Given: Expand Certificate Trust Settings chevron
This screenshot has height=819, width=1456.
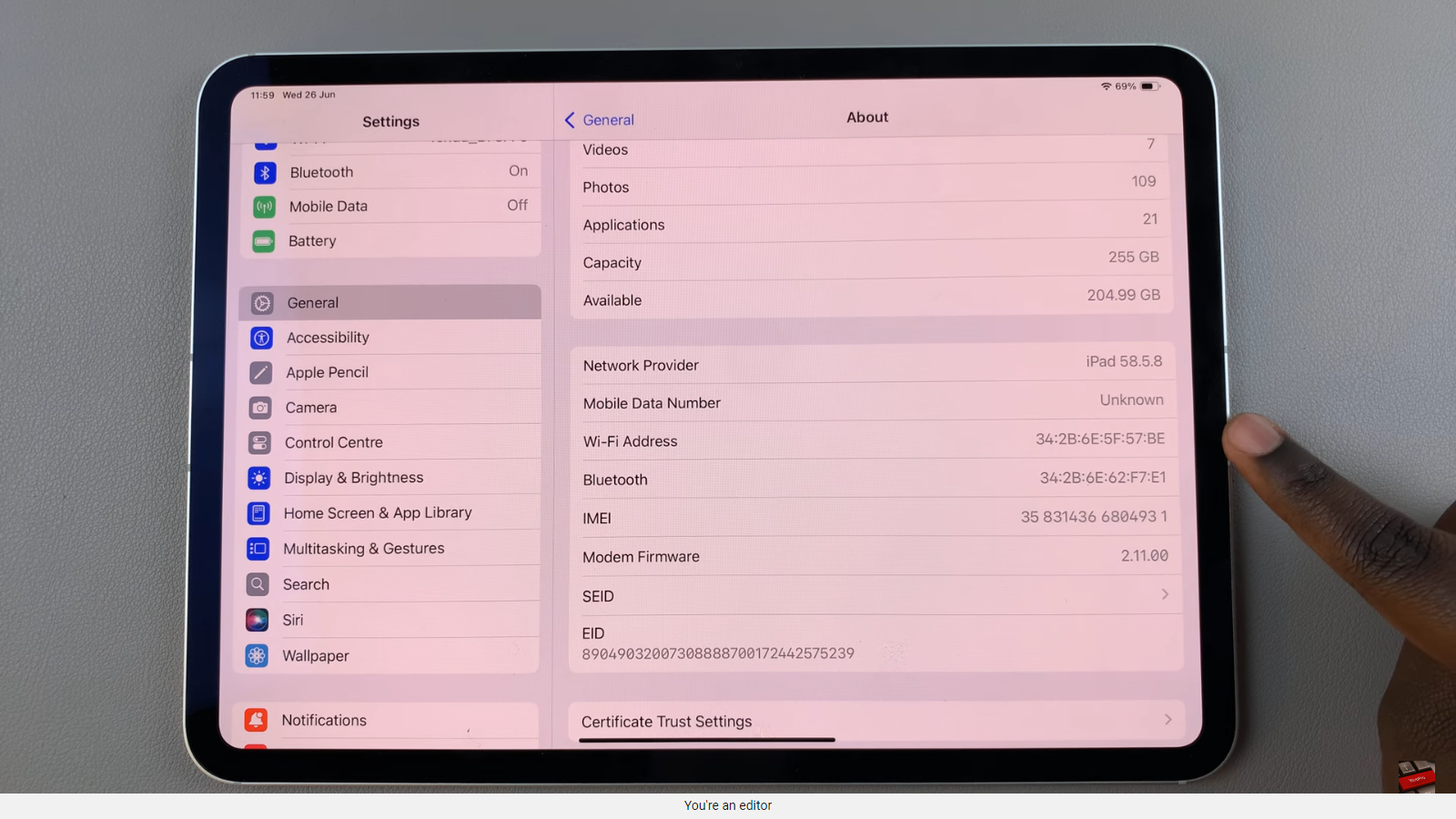Looking at the screenshot, I should point(1168,720).
